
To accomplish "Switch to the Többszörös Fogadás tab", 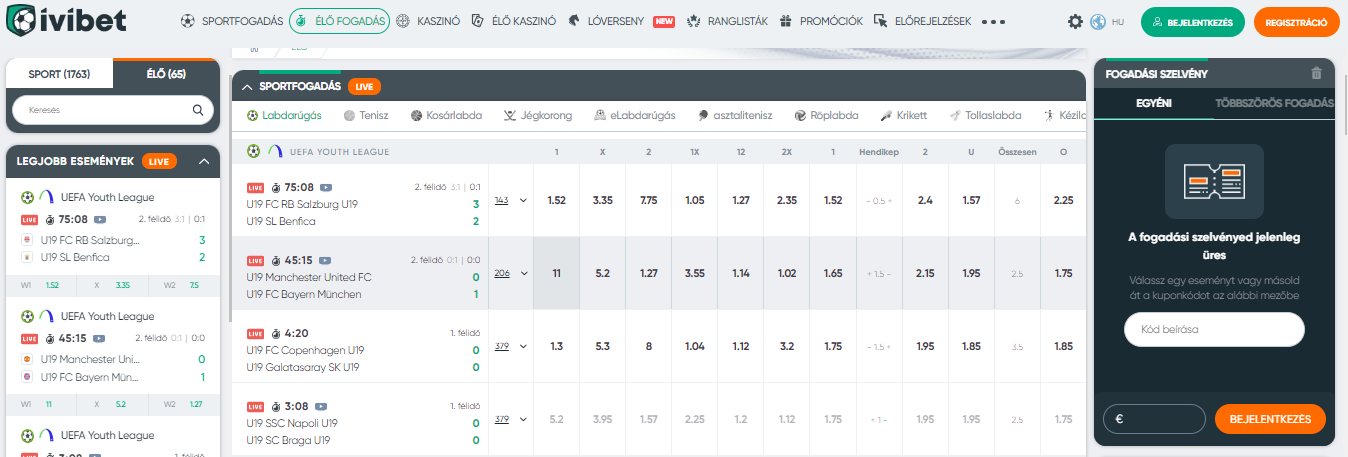I will (1274, 103).
